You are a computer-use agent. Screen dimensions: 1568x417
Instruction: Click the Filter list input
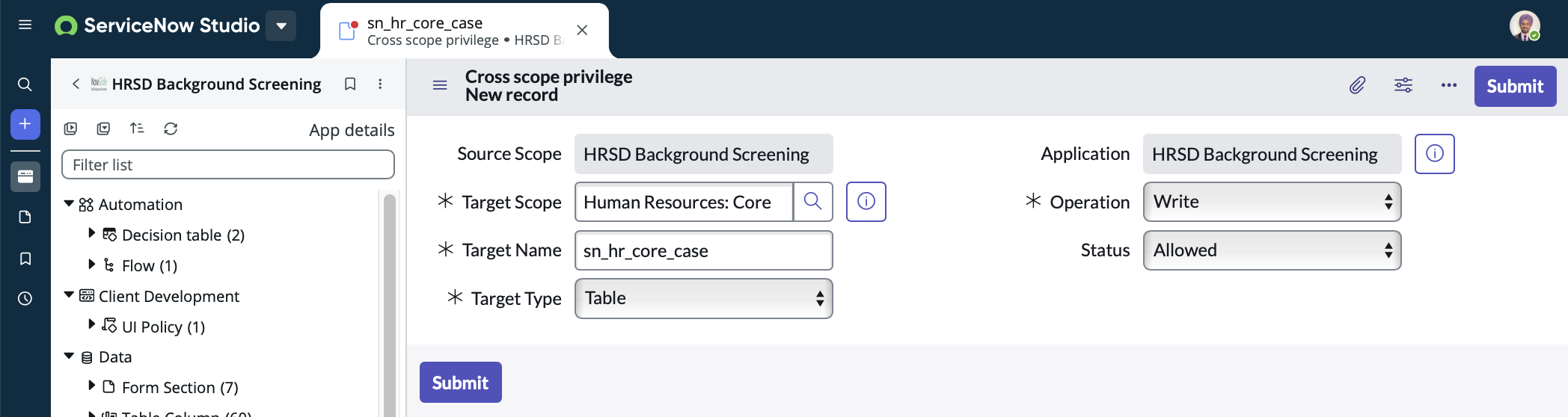pos(228,164)
